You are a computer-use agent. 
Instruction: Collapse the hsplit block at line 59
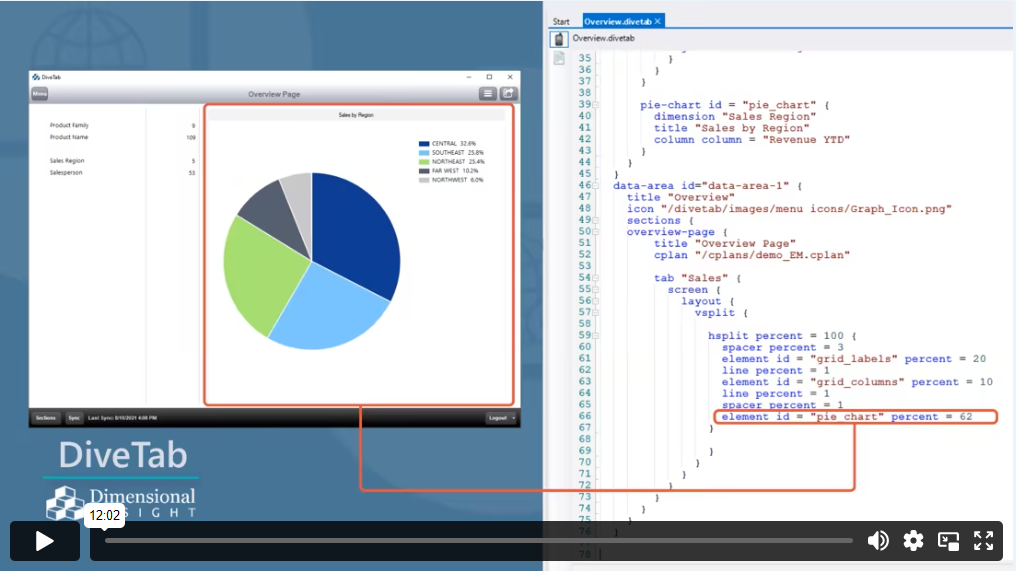595,336
